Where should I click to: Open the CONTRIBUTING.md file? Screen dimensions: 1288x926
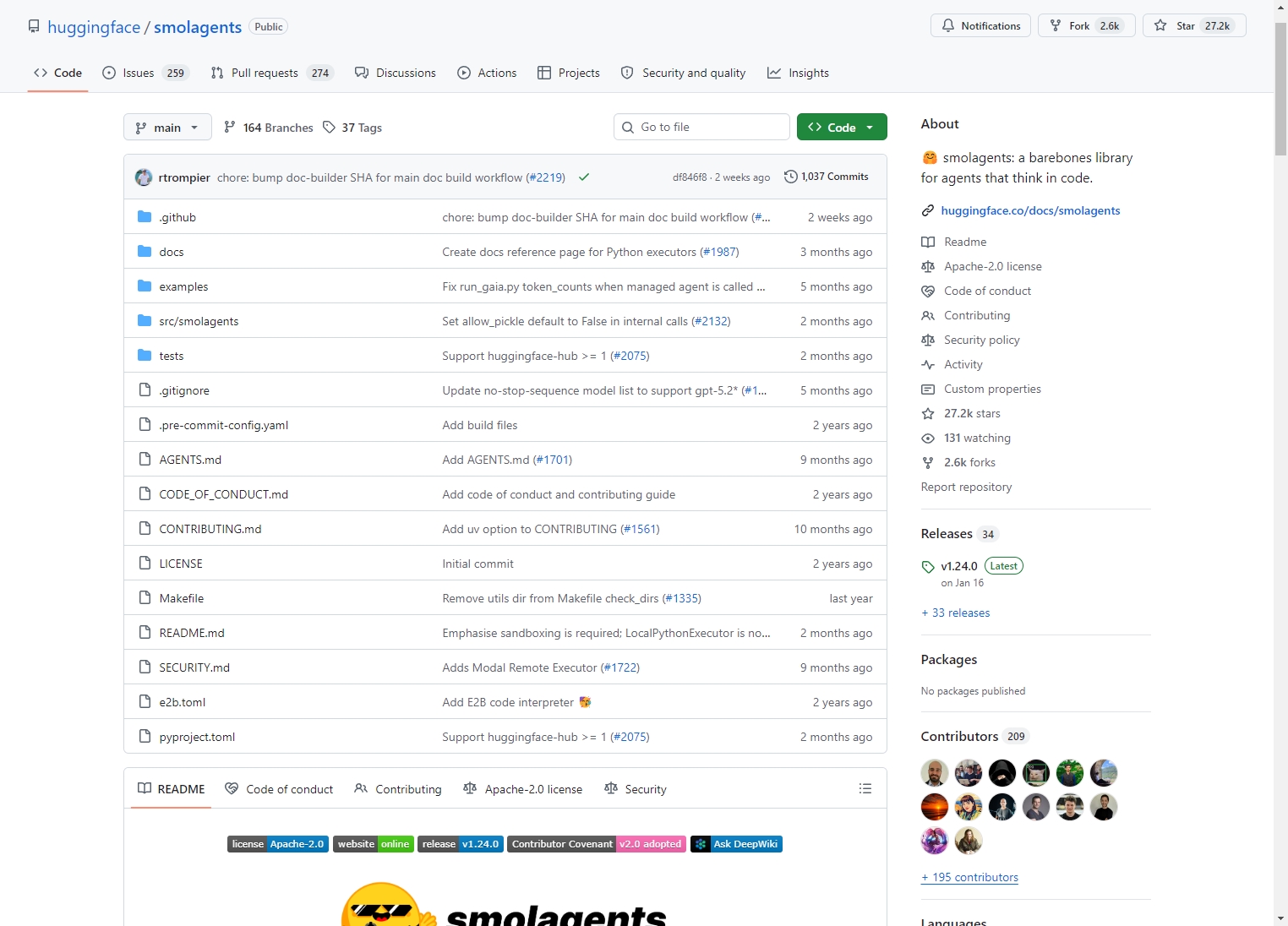click(210, 529)
